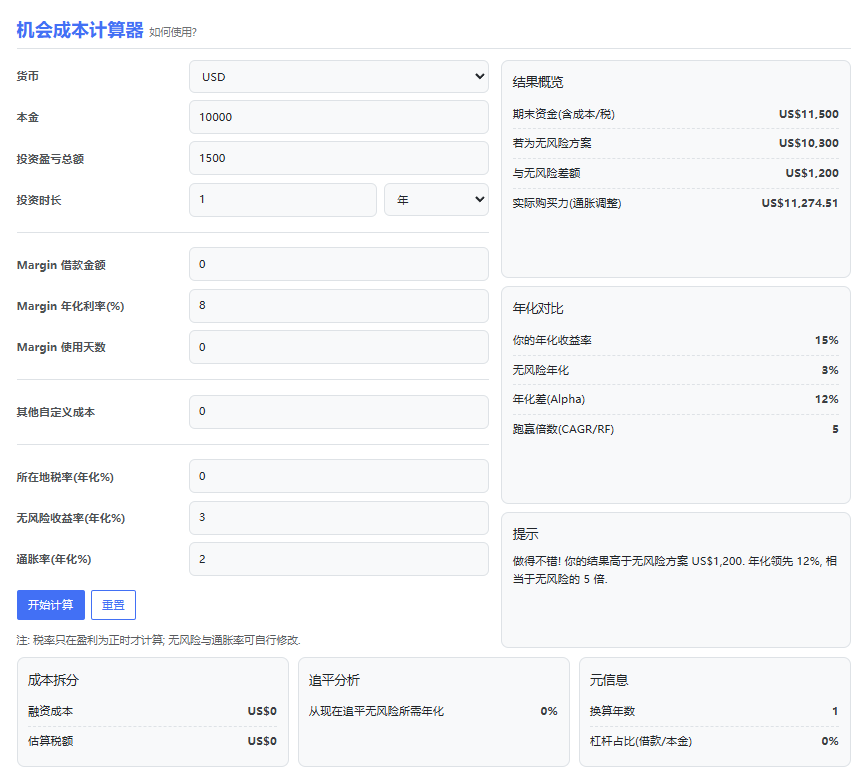This screenshot has height=777, width=863.
Task: Click the 期末资金 result value US$11,500
Action: coord(808,114)
